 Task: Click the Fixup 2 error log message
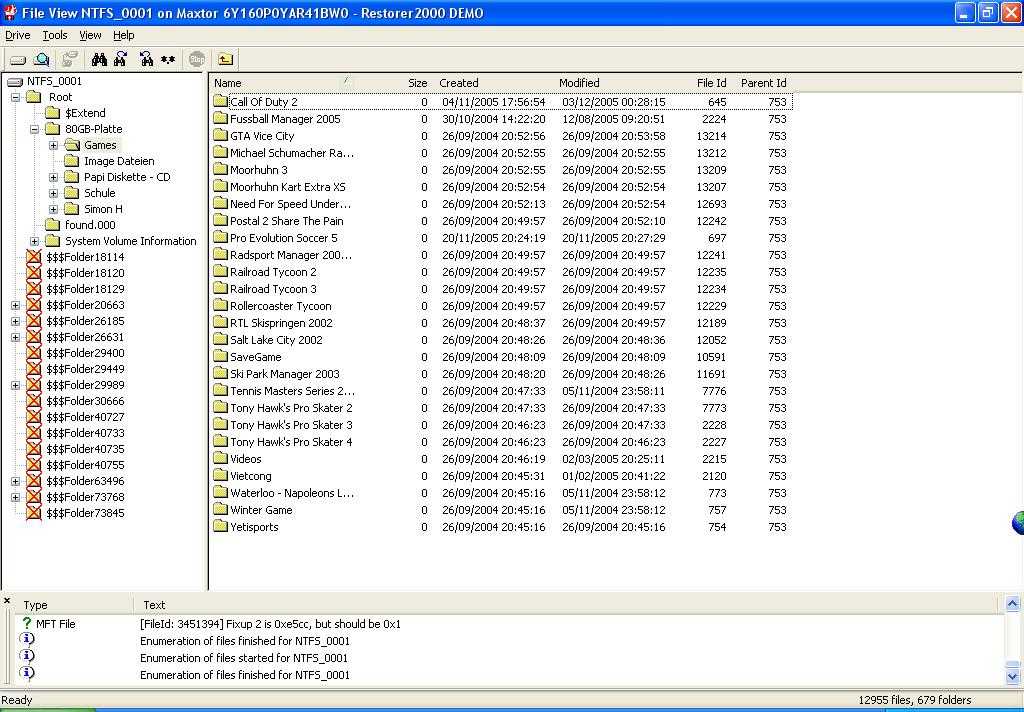[270, 624]
